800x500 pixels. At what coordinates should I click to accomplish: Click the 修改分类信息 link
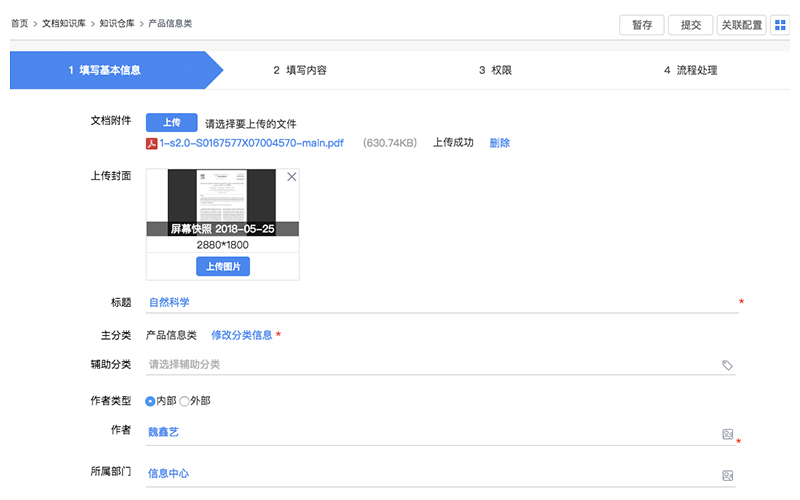point(241,335)
